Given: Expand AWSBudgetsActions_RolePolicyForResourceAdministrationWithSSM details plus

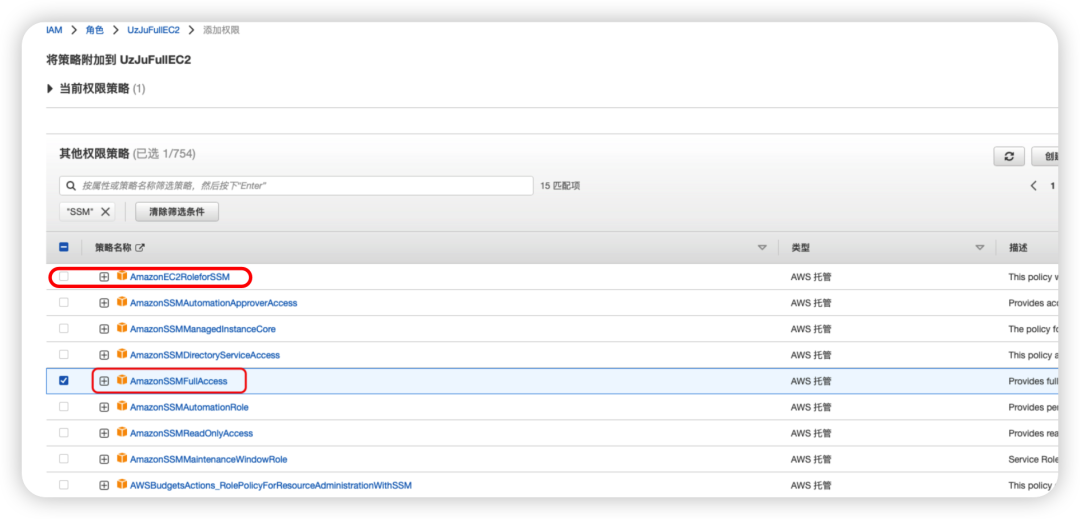Looking at the screenshot, I should pos(104,485).
